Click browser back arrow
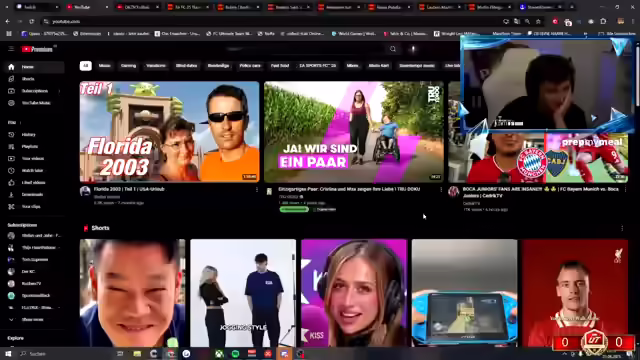640x360 pixels. pyautogui.click(x=7, y=21)
